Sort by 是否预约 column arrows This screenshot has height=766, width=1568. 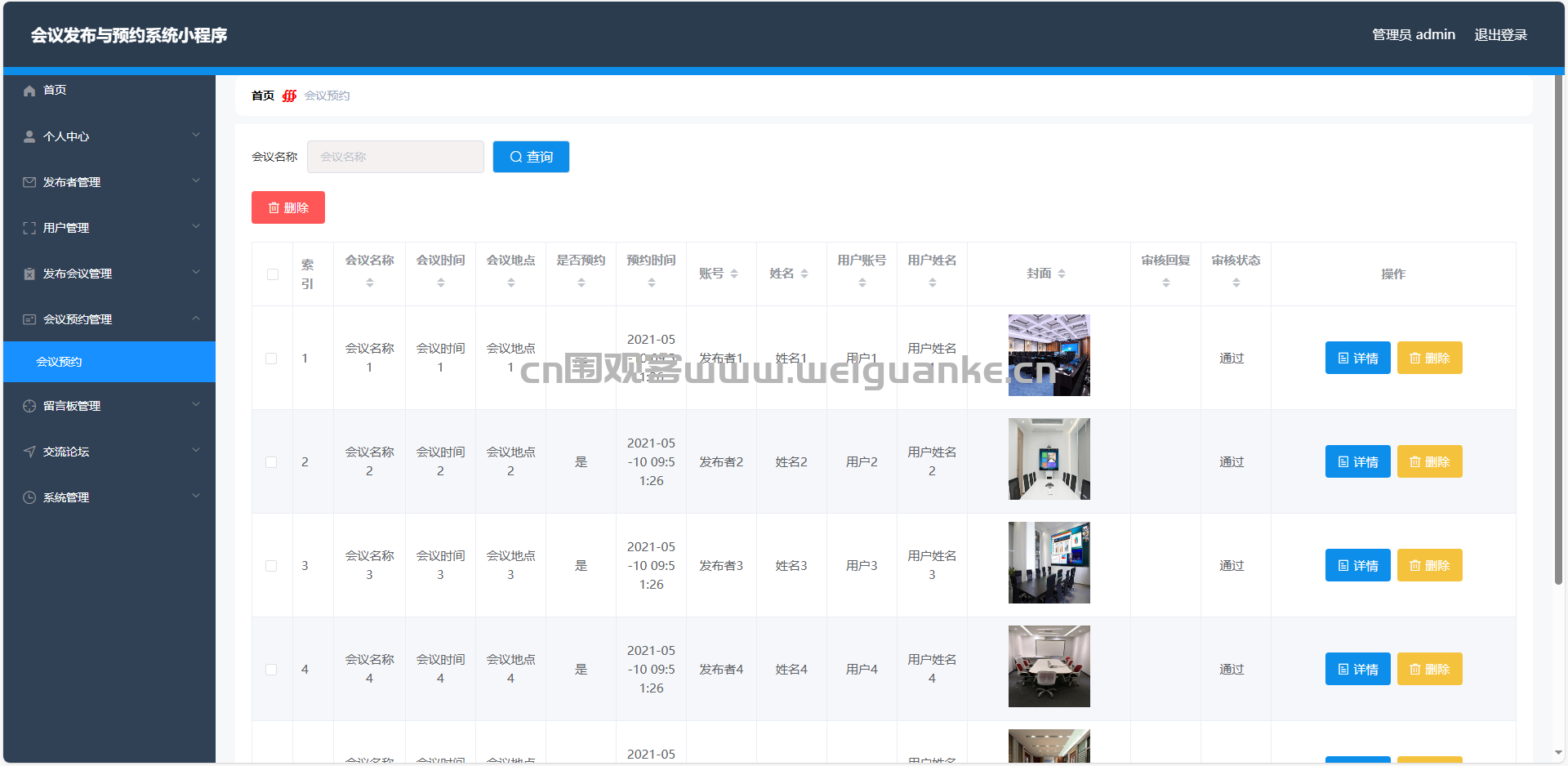(x=581, y=283)
